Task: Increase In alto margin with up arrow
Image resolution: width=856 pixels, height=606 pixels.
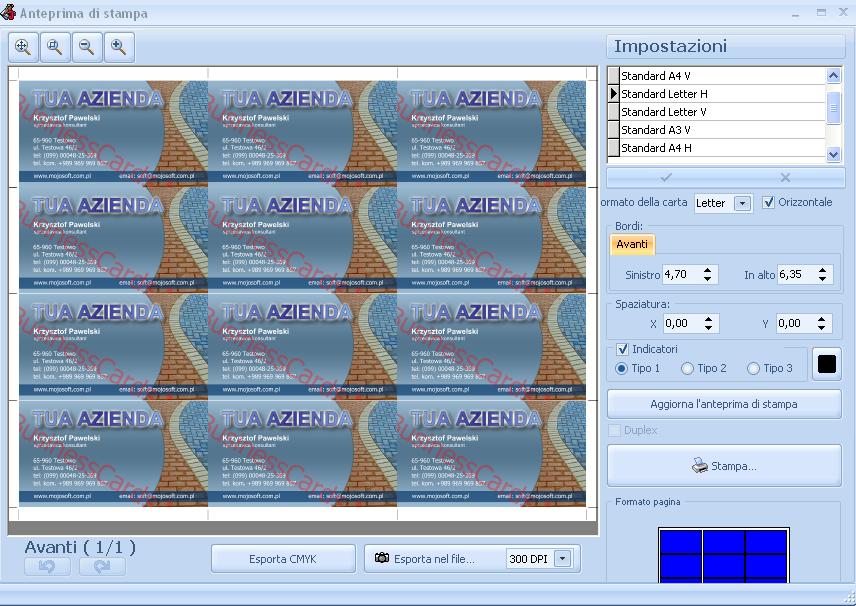Action: click(x=822, y=270)
